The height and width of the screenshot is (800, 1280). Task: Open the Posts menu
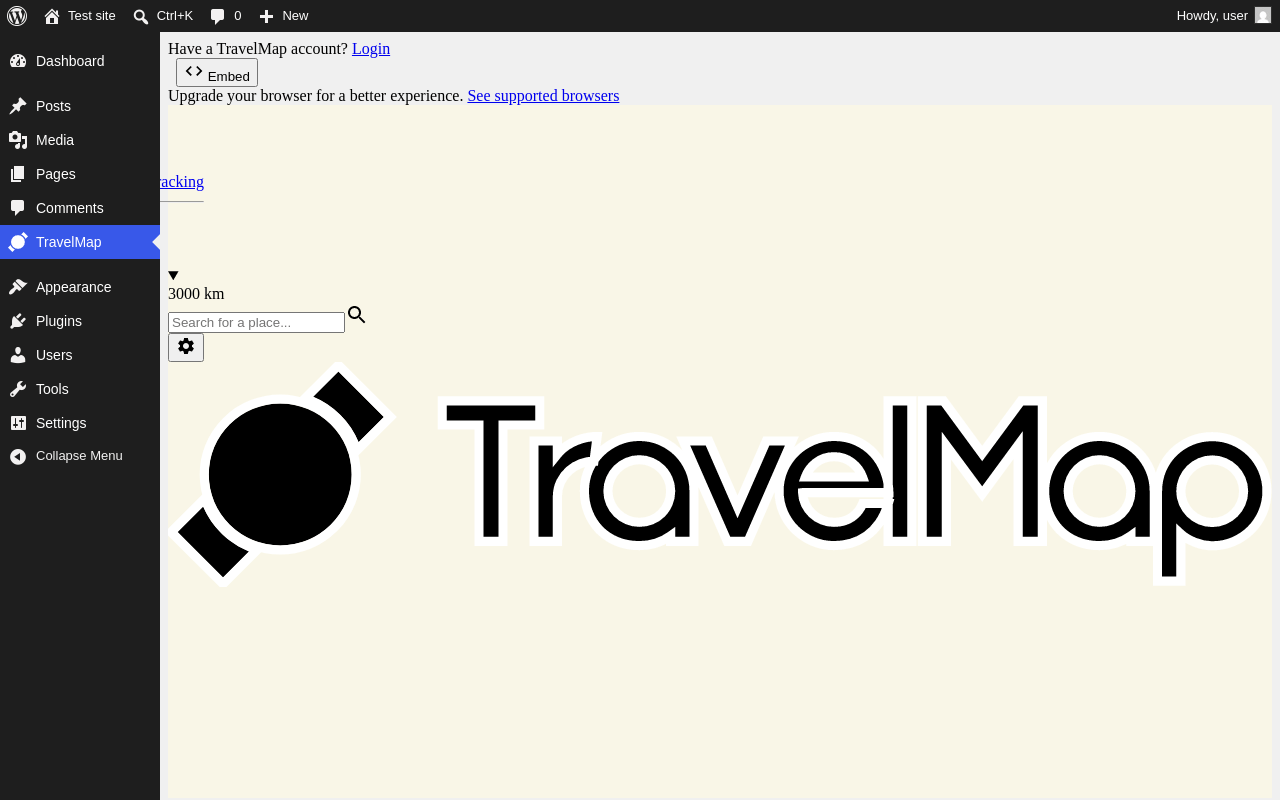pyautogui.click(x=80, y=106)
